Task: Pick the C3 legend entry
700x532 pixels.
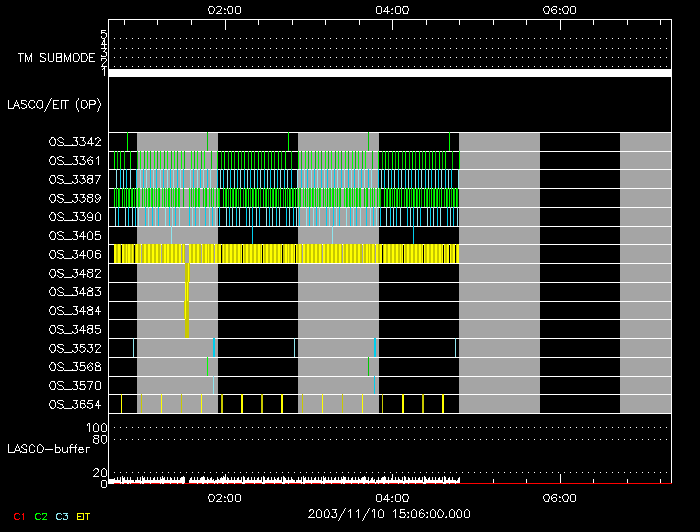Action: [x=62, y=516]
